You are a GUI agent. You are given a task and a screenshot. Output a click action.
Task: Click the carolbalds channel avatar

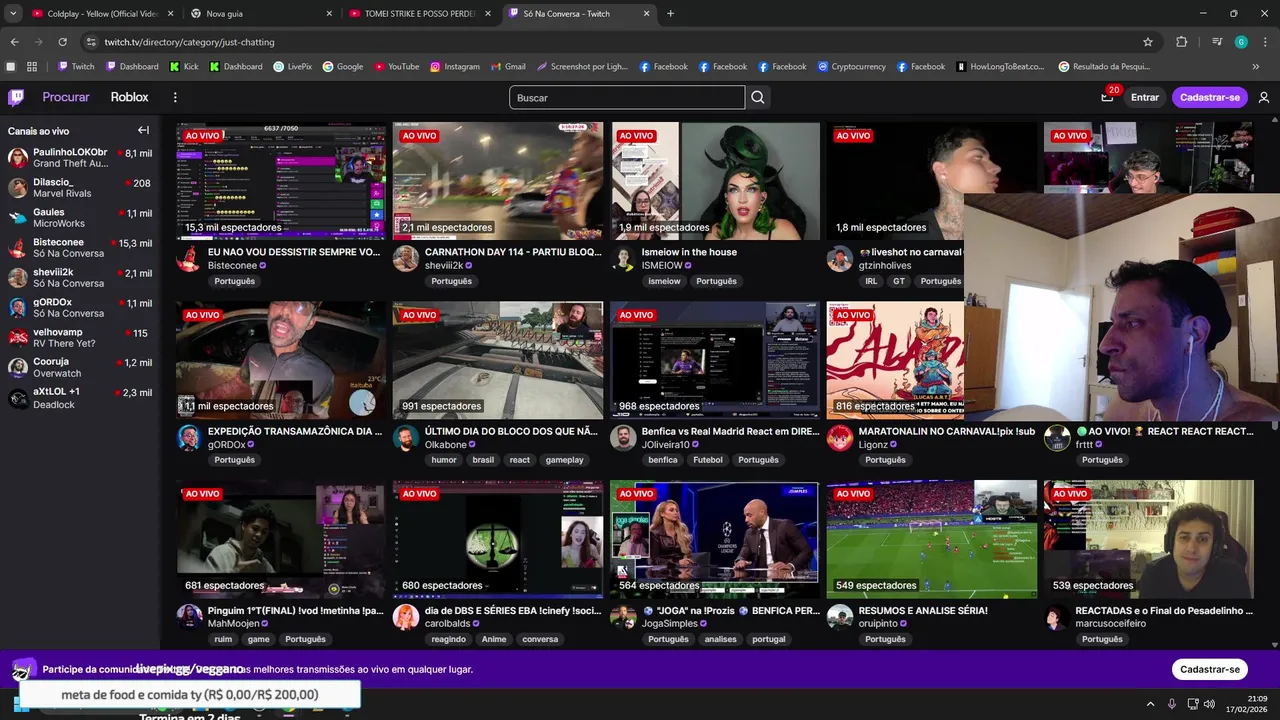click(405, 617)
